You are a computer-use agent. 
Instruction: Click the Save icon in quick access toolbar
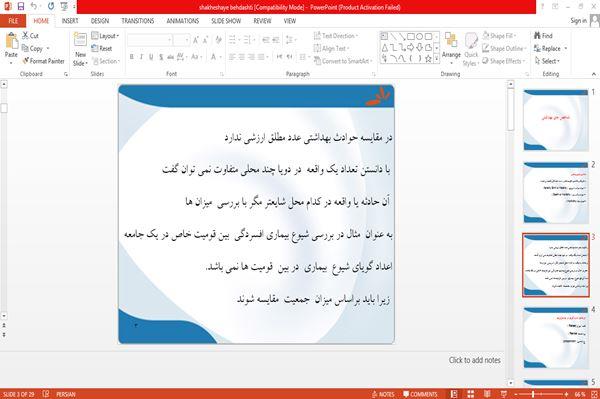pos(21,6)
